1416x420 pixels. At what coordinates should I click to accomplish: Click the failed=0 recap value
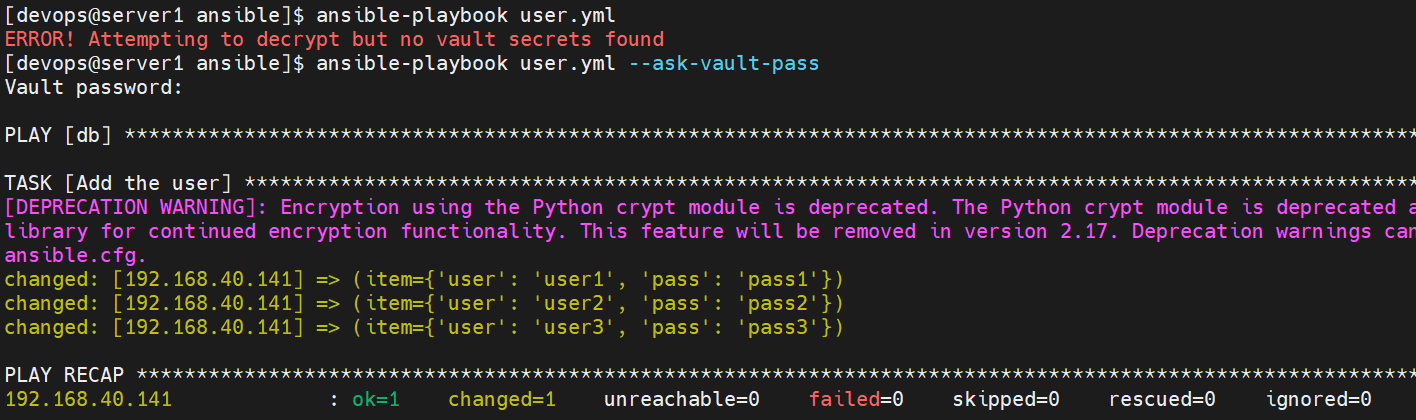point(856,400)
